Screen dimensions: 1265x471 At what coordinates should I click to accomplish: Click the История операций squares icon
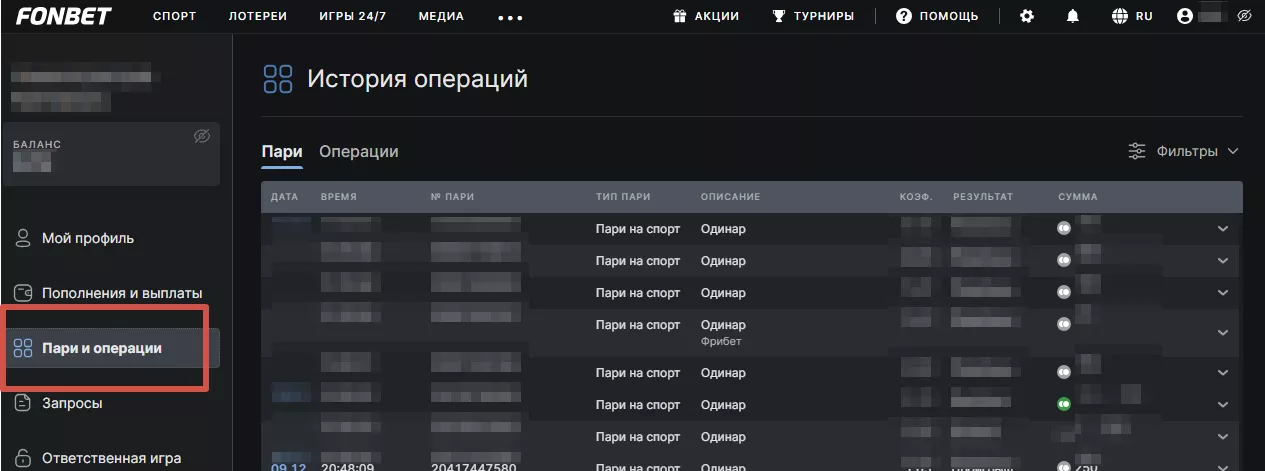pyautogui.click(x=277, y=79)
